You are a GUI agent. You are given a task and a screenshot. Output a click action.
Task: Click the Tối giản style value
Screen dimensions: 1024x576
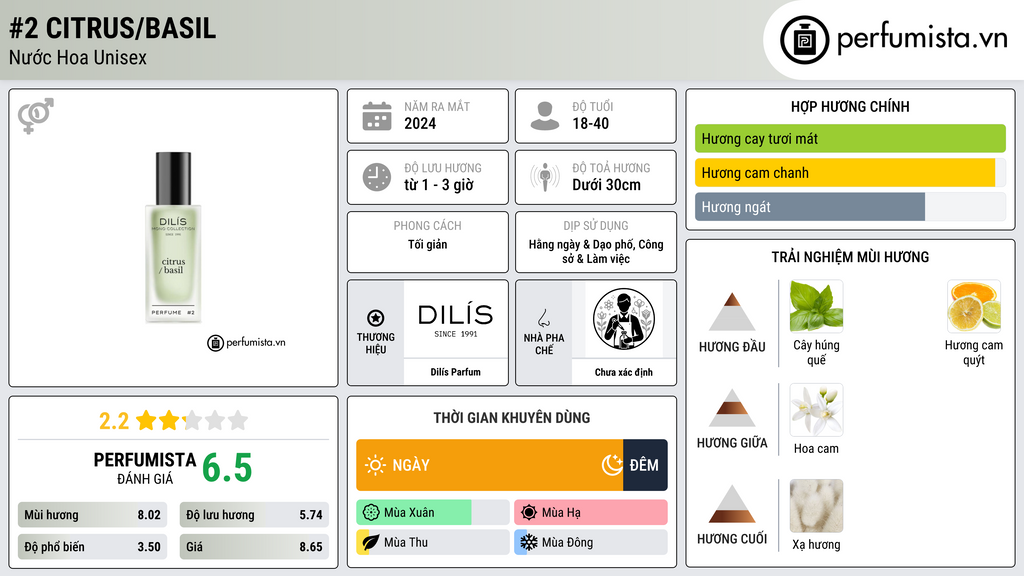[x=428, y=244]
